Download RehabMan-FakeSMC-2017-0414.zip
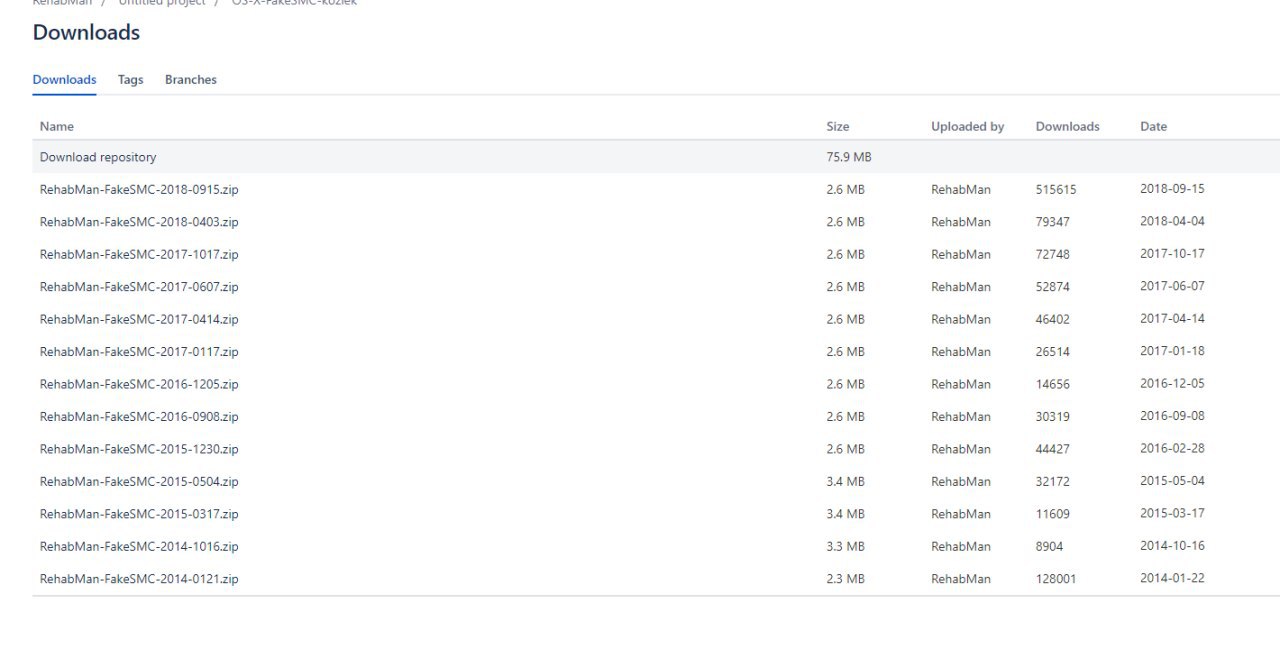Viewport: 1280px width, 658px height. pyautogui.click(x=139, y=319)
